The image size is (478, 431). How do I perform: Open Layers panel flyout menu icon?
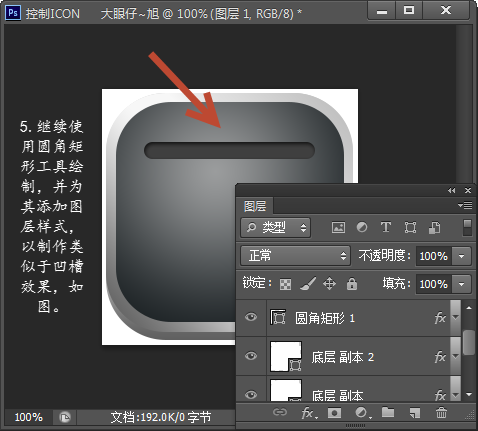(465, 205)
